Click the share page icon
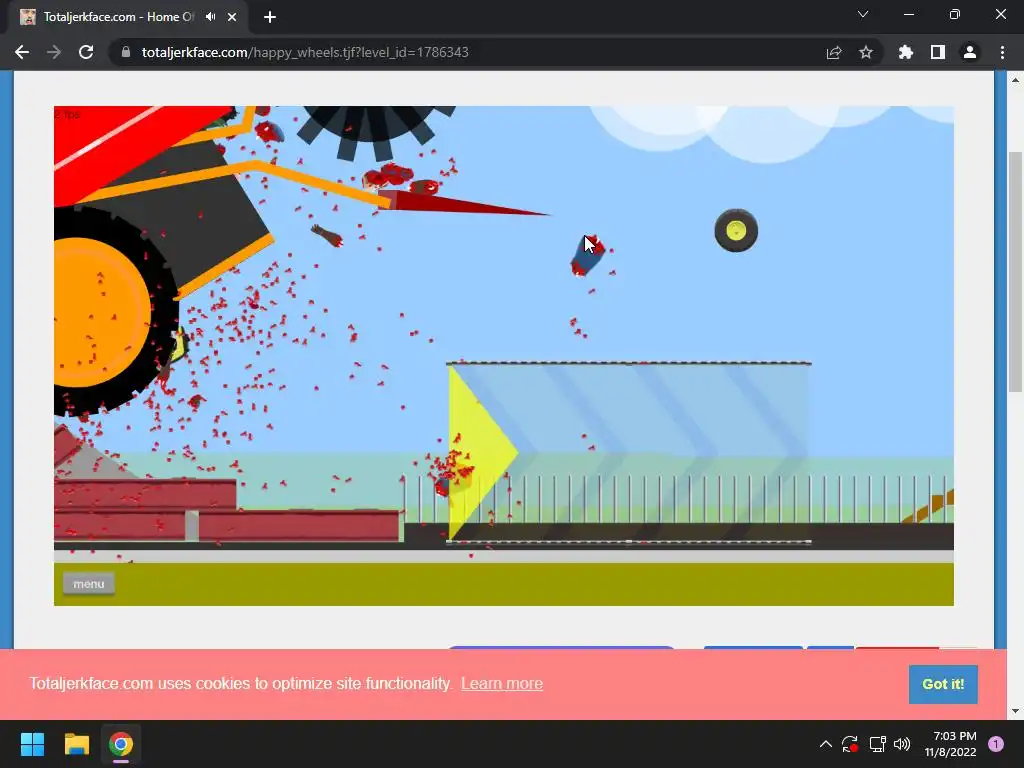This screenshot has width=1024, height=768. 834,52
